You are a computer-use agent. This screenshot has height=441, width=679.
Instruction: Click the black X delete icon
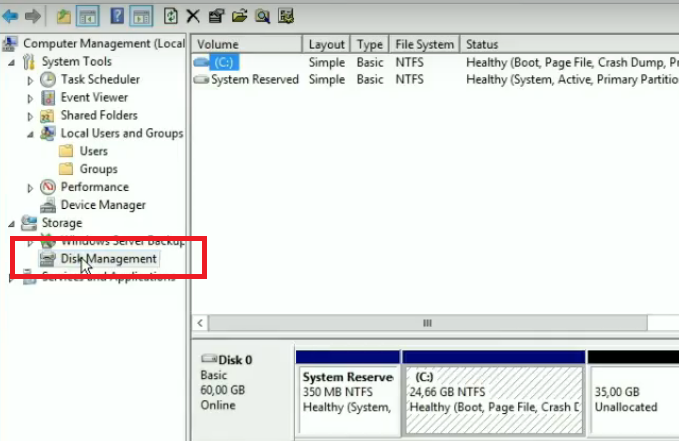point(192,16)
